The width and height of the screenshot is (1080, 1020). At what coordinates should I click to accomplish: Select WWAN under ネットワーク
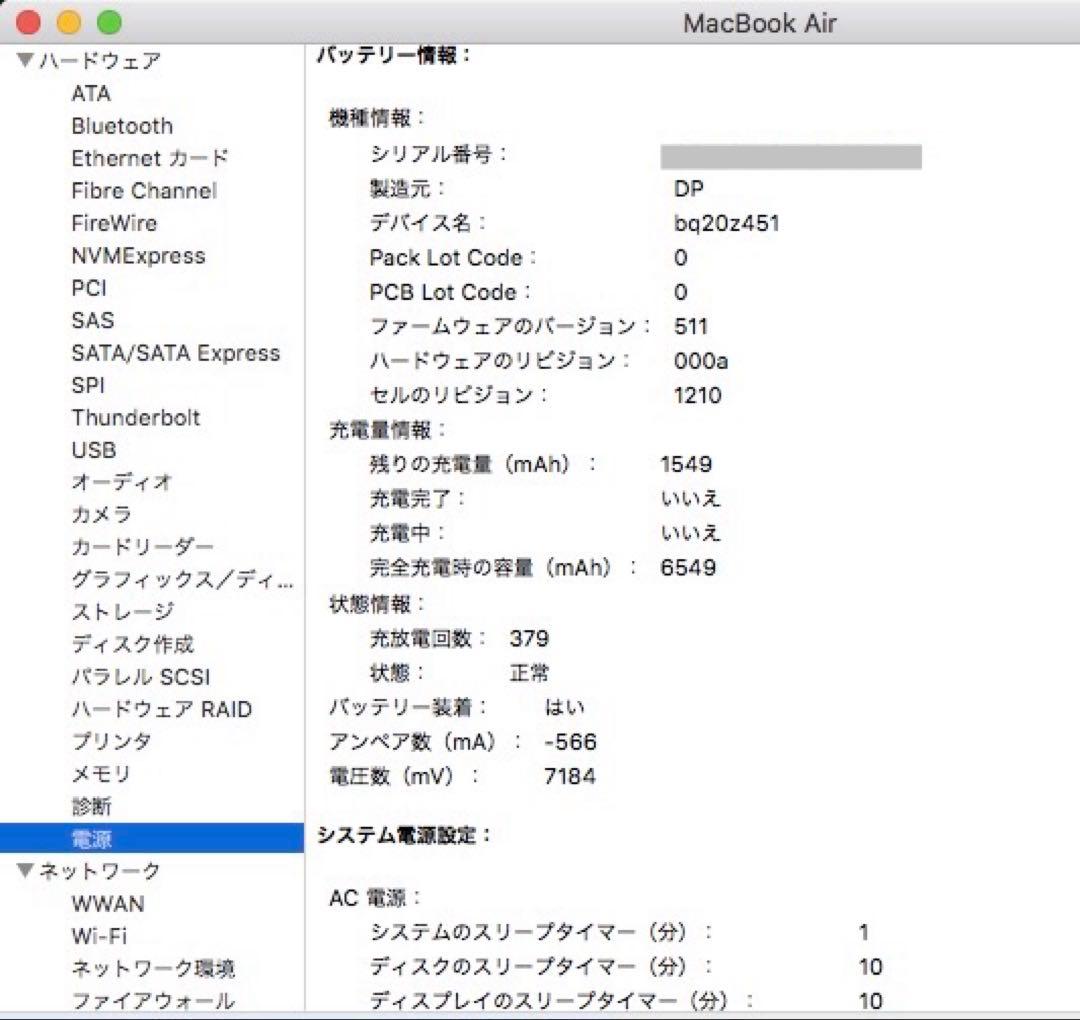click(107, 903)
